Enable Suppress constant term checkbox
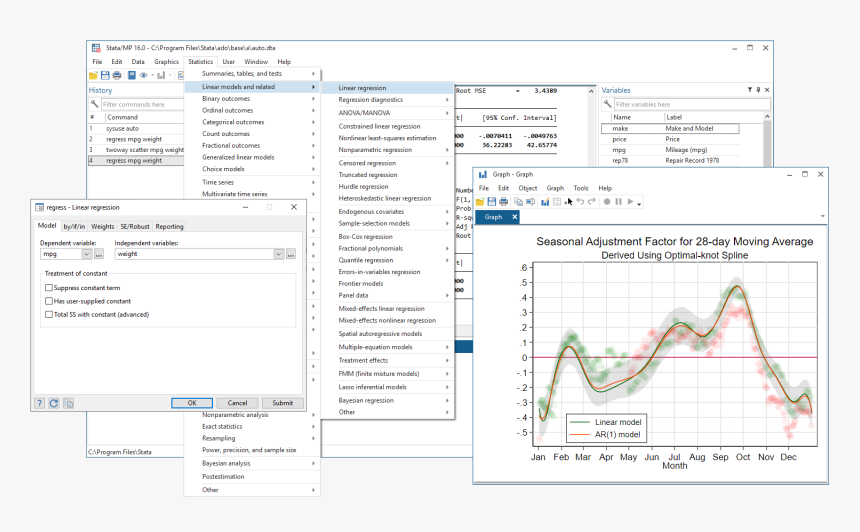Screen dimensions: 860x532 click(49, 288)
